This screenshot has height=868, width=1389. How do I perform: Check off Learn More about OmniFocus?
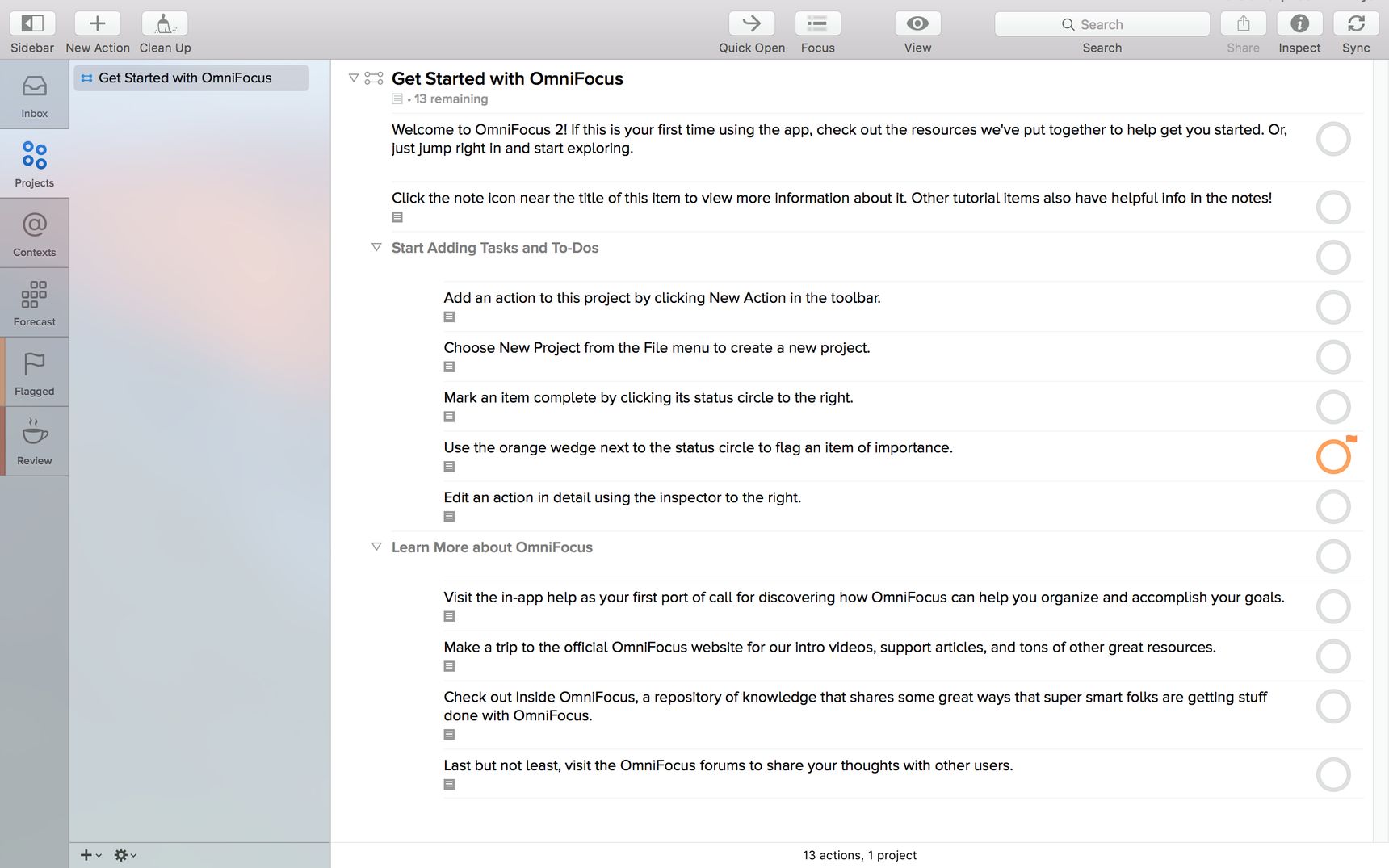(1333, 556)
